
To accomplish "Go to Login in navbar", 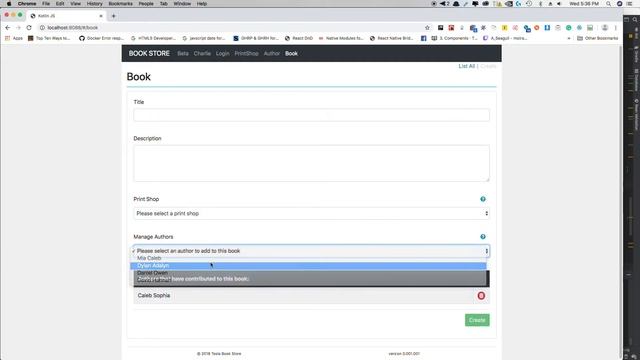I will pyautogui.click(x=222, y=53).
